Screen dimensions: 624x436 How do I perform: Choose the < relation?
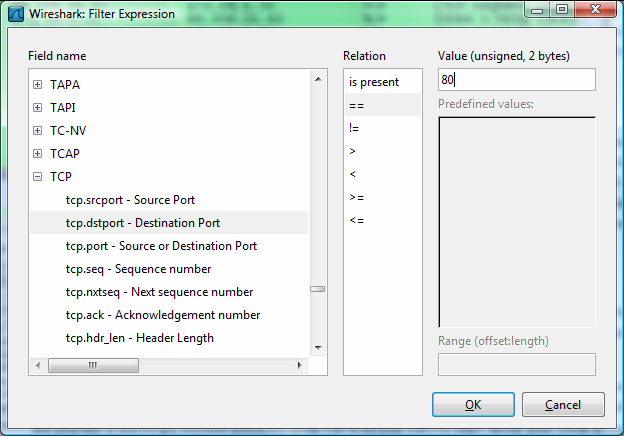click(352, 174)
